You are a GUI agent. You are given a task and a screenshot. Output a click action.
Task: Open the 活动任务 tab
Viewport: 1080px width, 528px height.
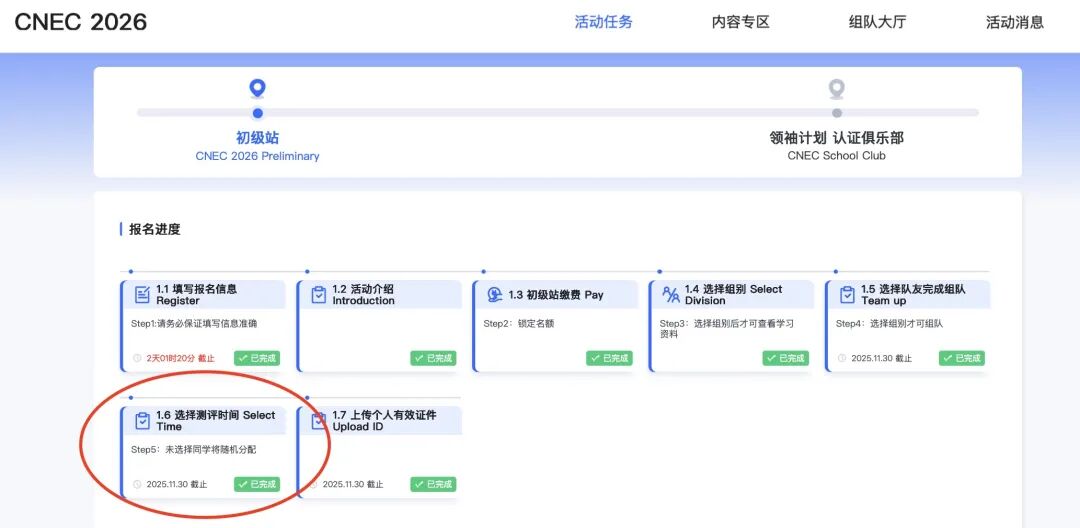[603, 22]
